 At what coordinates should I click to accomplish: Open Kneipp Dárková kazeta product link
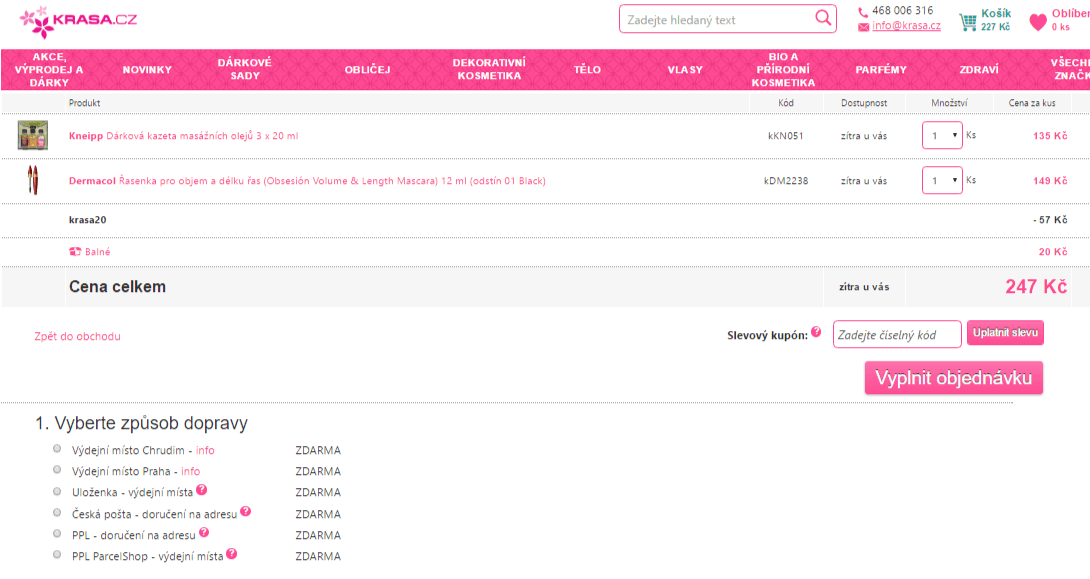tap(184, 136)
